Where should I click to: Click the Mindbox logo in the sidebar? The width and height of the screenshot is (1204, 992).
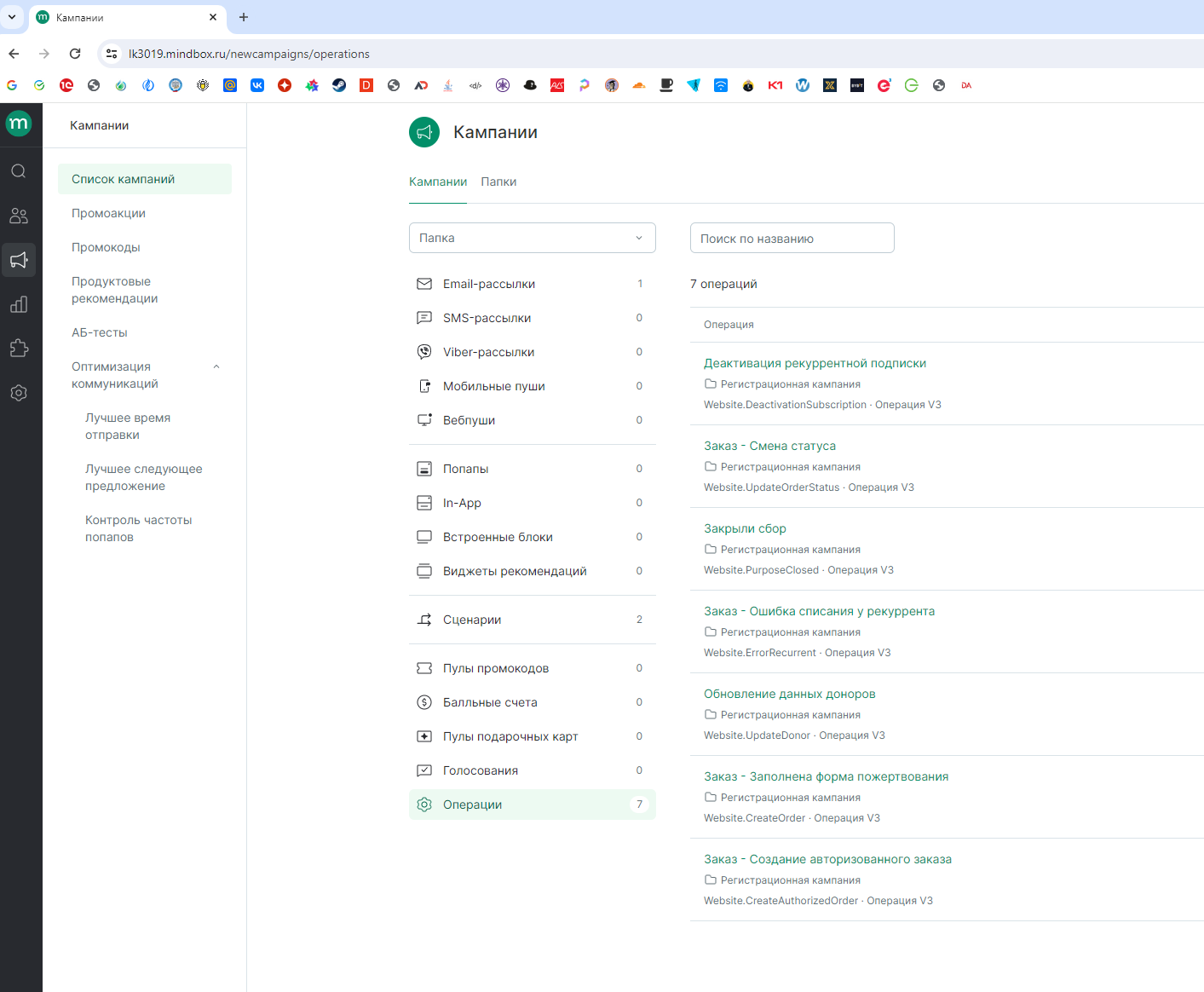coord(19,124)
